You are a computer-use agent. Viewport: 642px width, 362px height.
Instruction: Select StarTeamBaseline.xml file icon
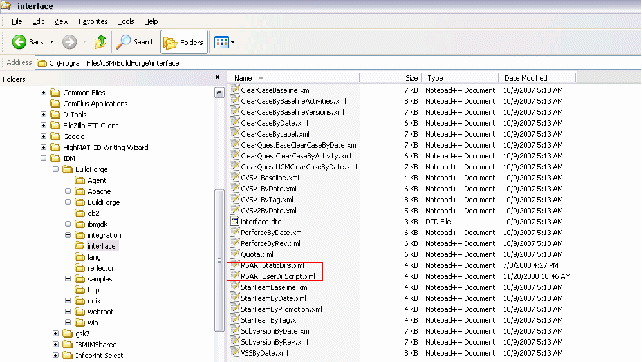point(235,287)
